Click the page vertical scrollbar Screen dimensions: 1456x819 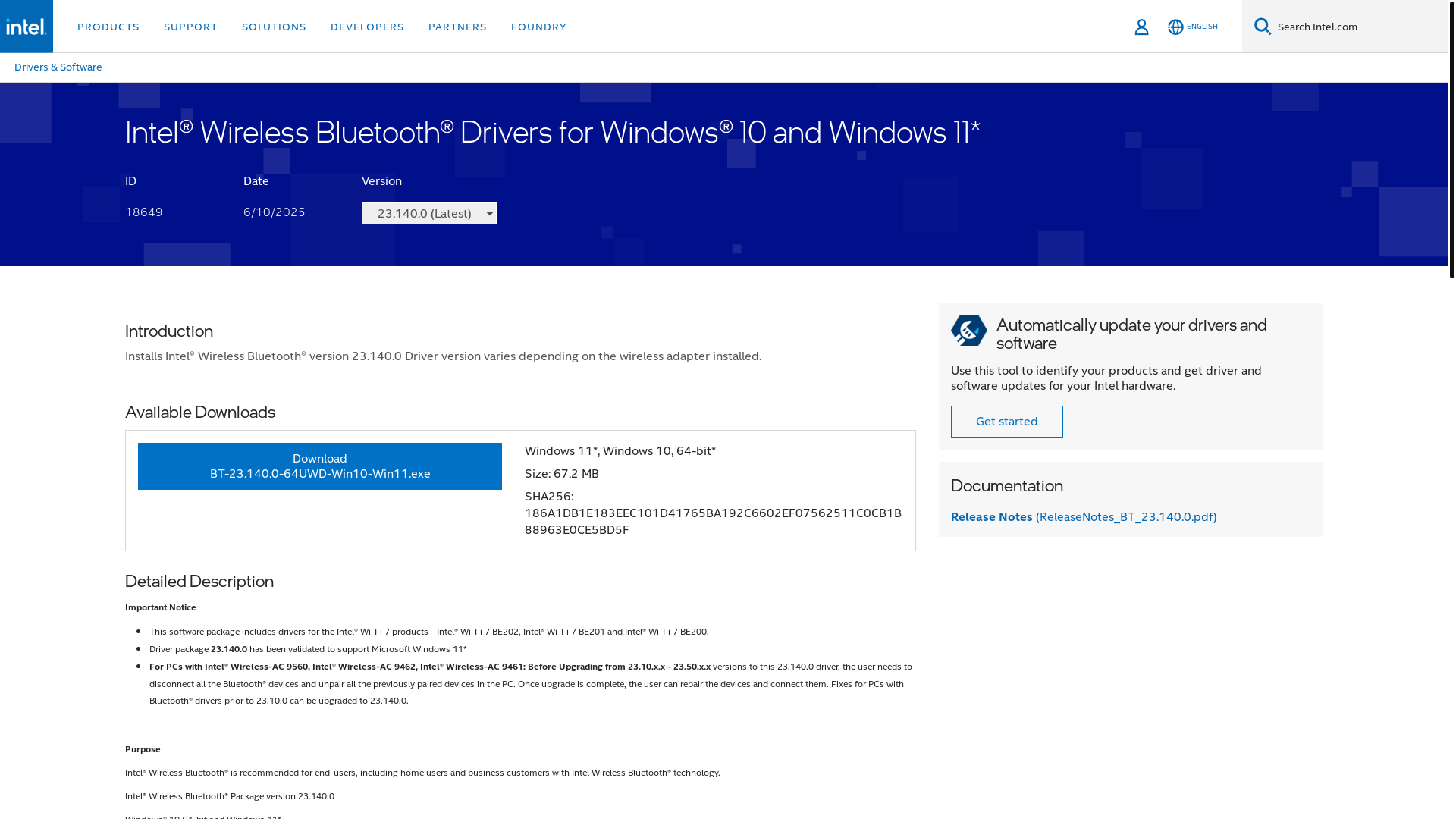1452,140
